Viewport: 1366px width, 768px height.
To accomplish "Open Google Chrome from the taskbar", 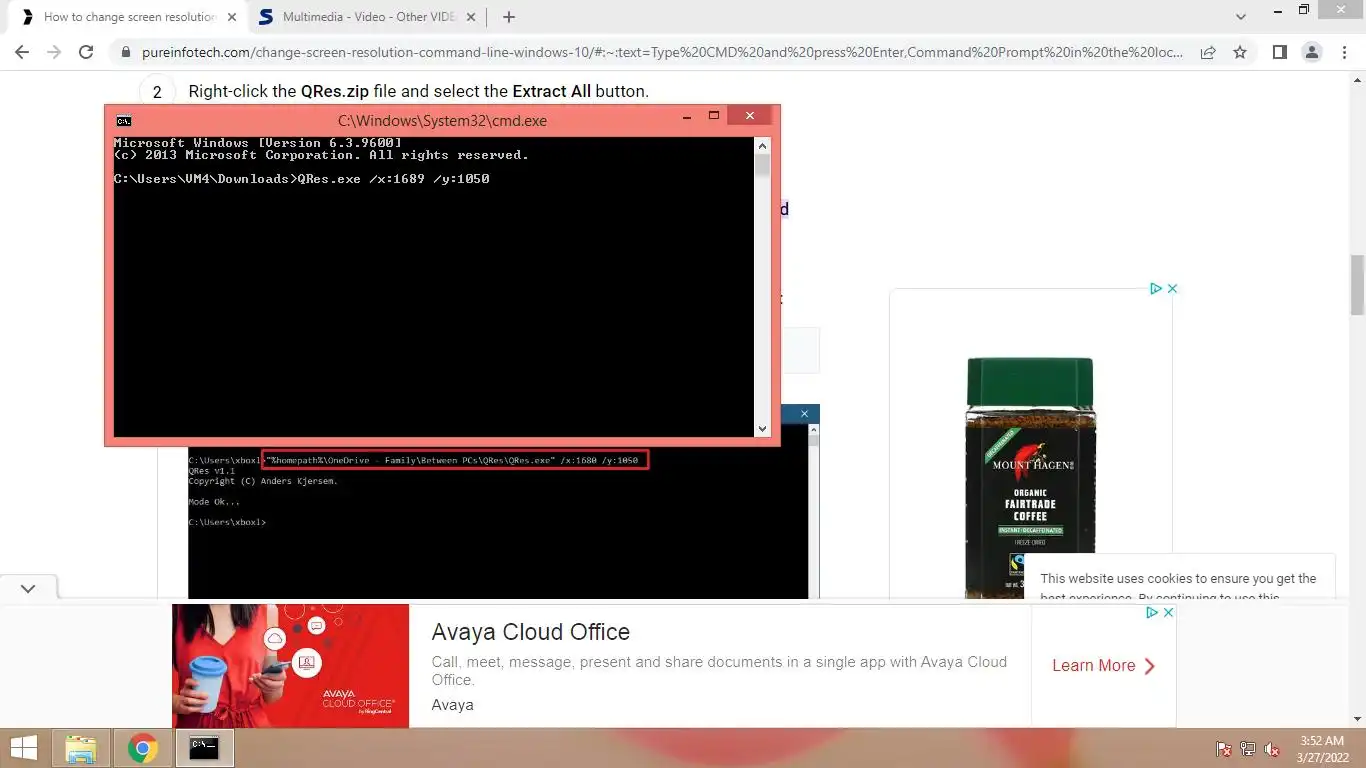I will [143, 748].
